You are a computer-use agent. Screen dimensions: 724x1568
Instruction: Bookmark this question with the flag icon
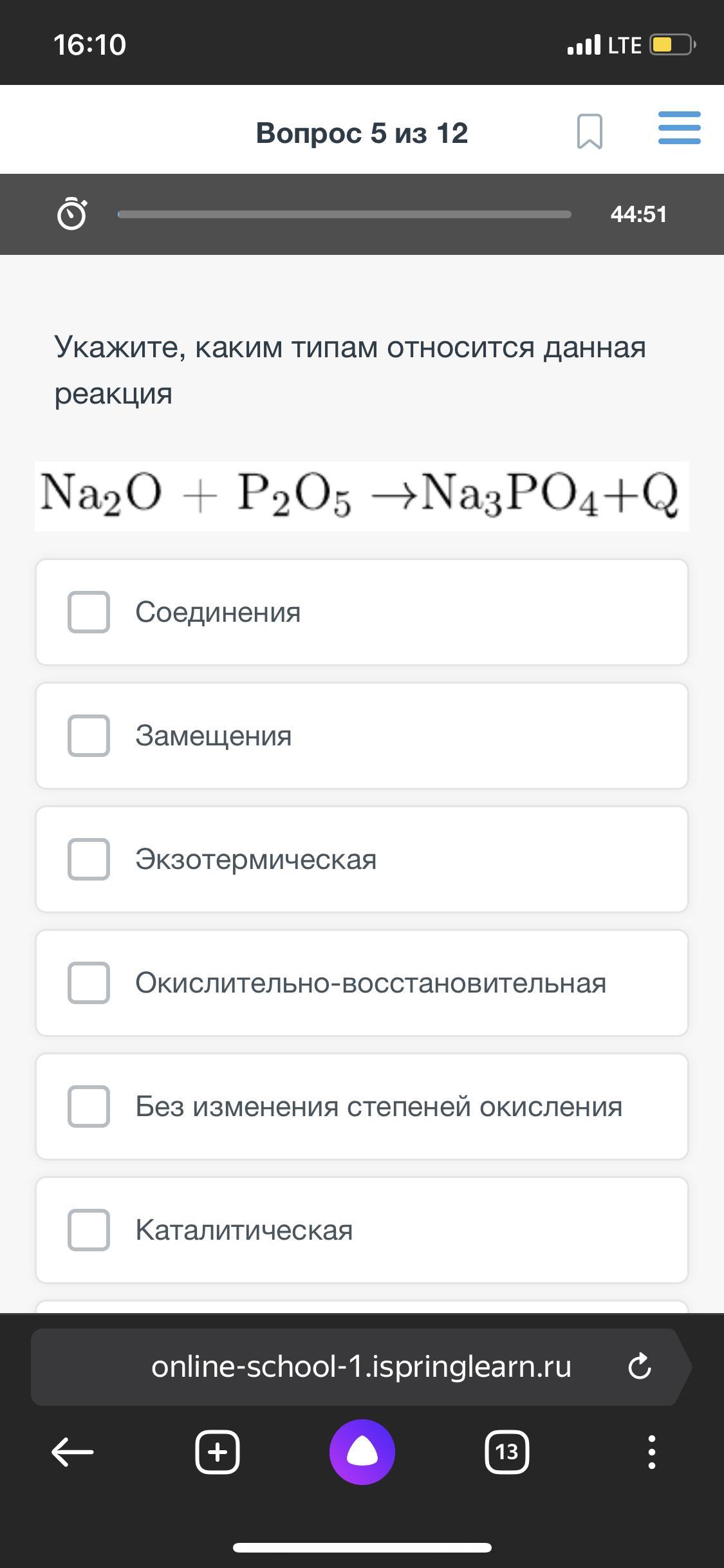click(589, 131)
